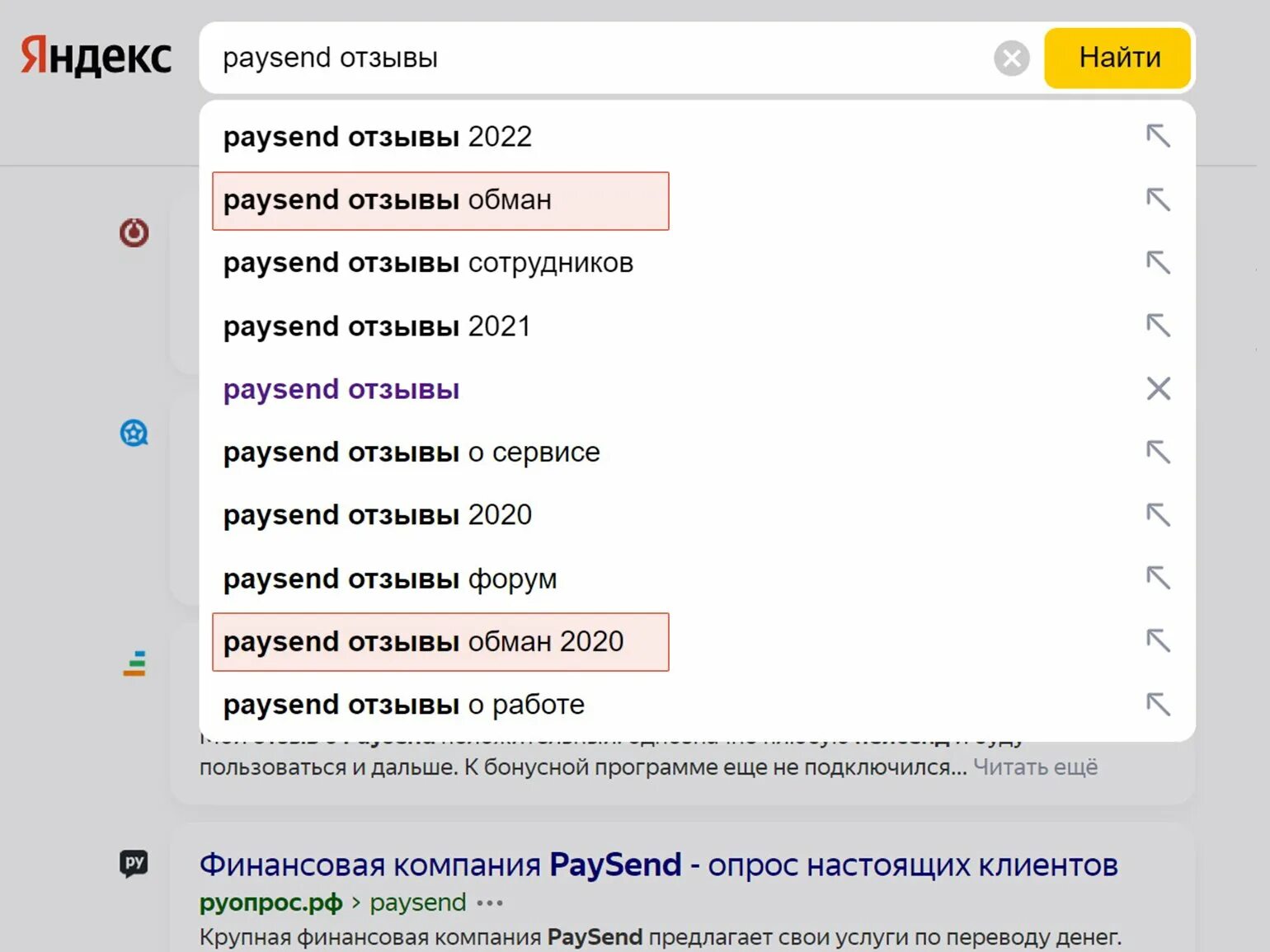
Task: Click the arrow icon for 'paysend отзывы сотрудников'
Action: click(1158, 263)
